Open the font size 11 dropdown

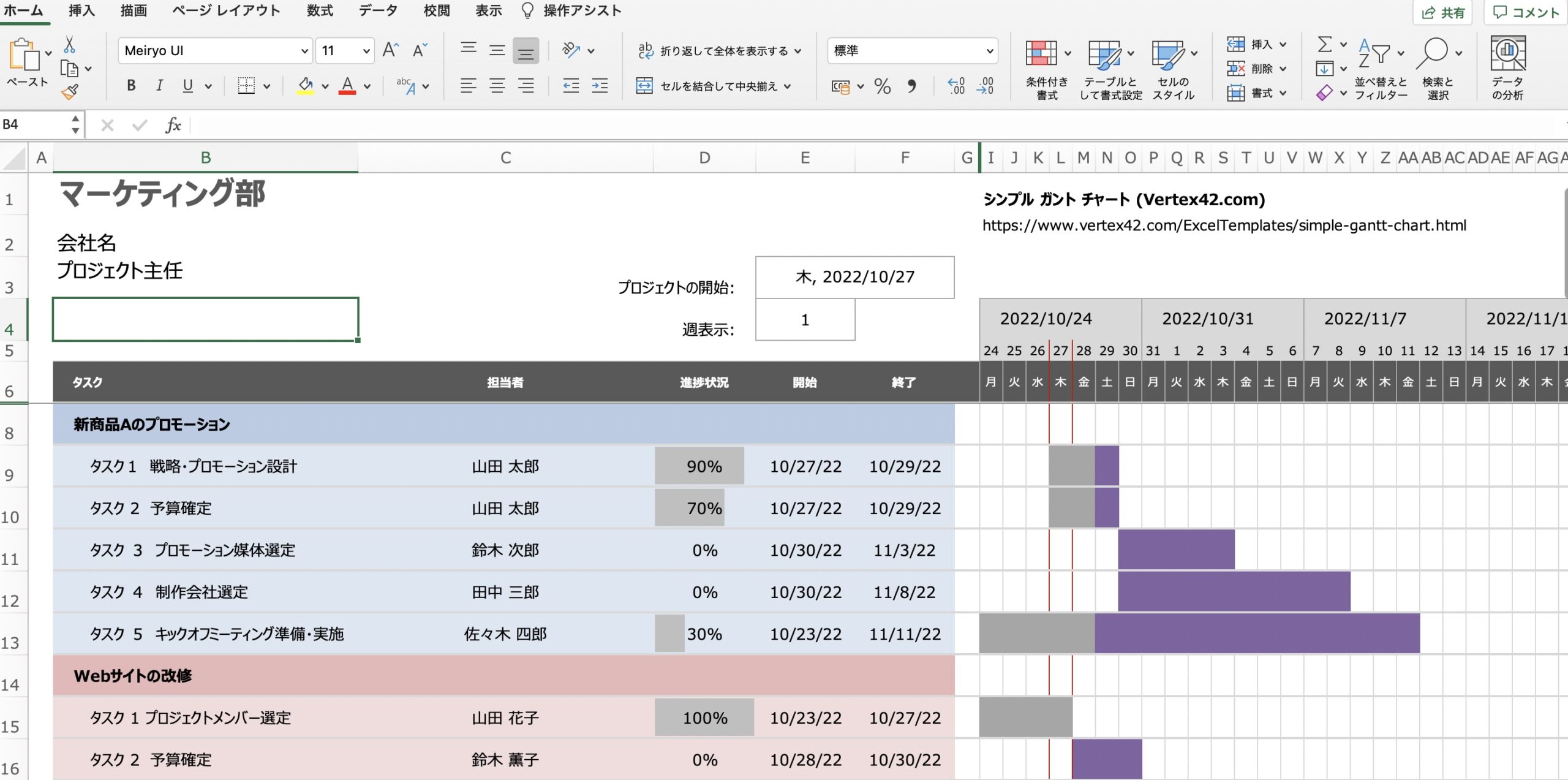pyautogui.click(x=366, y=51)
